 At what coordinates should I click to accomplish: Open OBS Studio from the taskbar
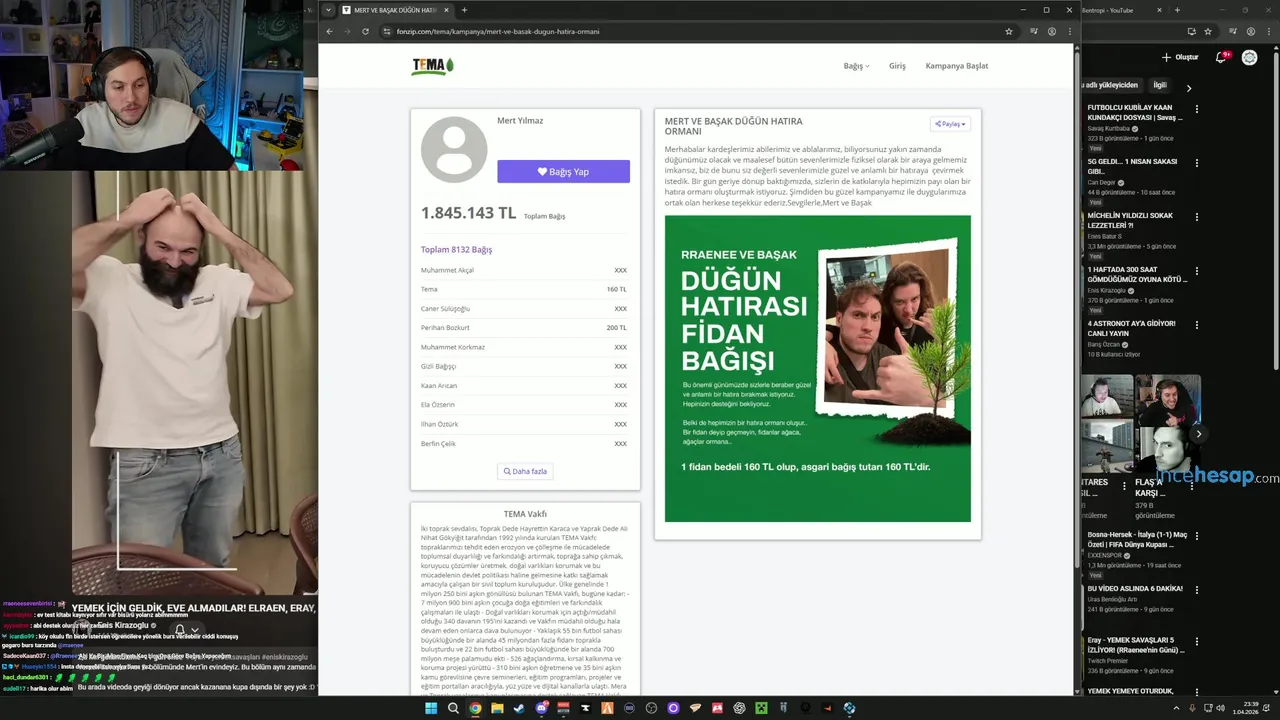point(651,708)
